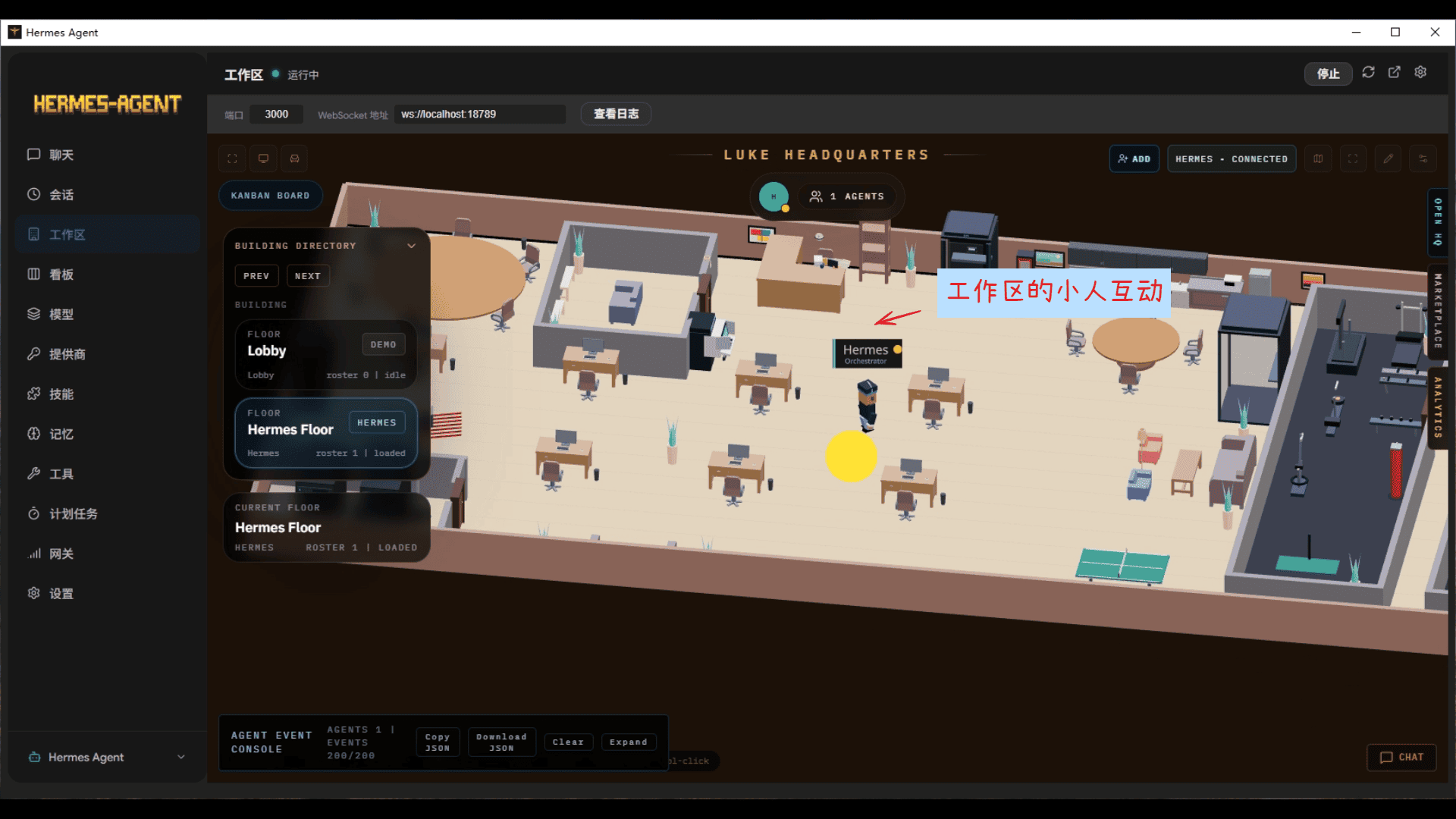Click the DEMO badge on Lobby
This screenshot has height=819, width=1456.
coord(383,344)
